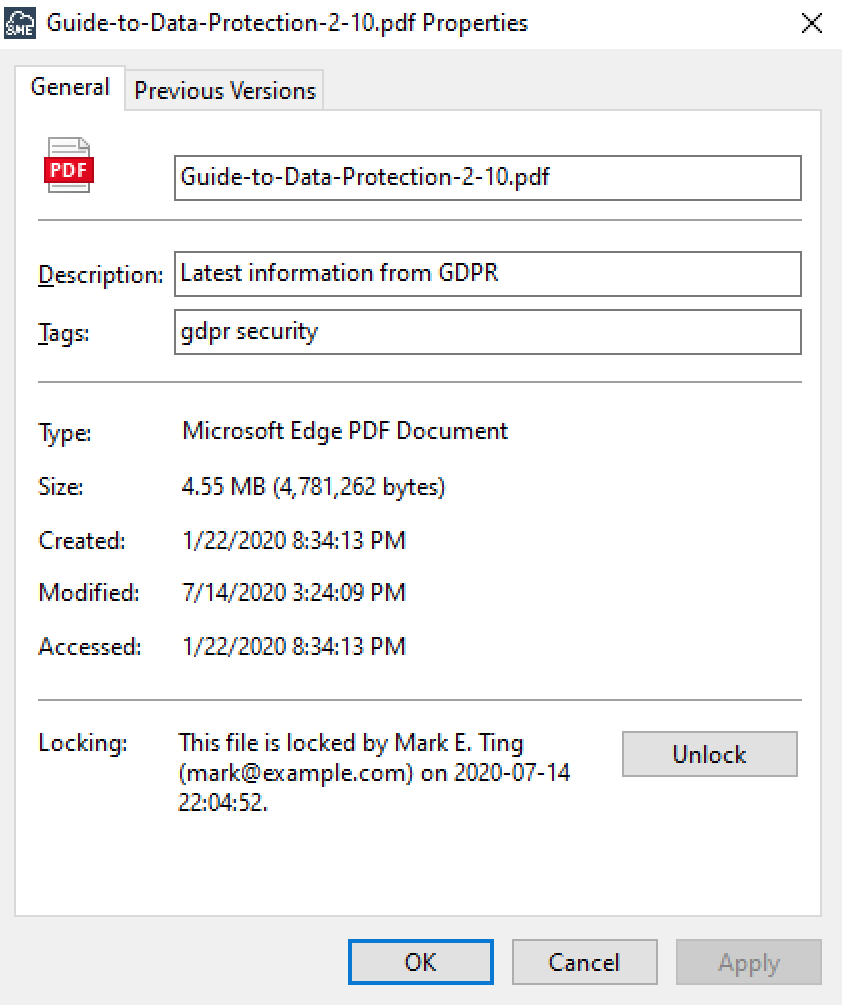The width and height of the screenshot is (842, 1005).
Task: Click the Accessed date value
Action: tap(293, 646)
